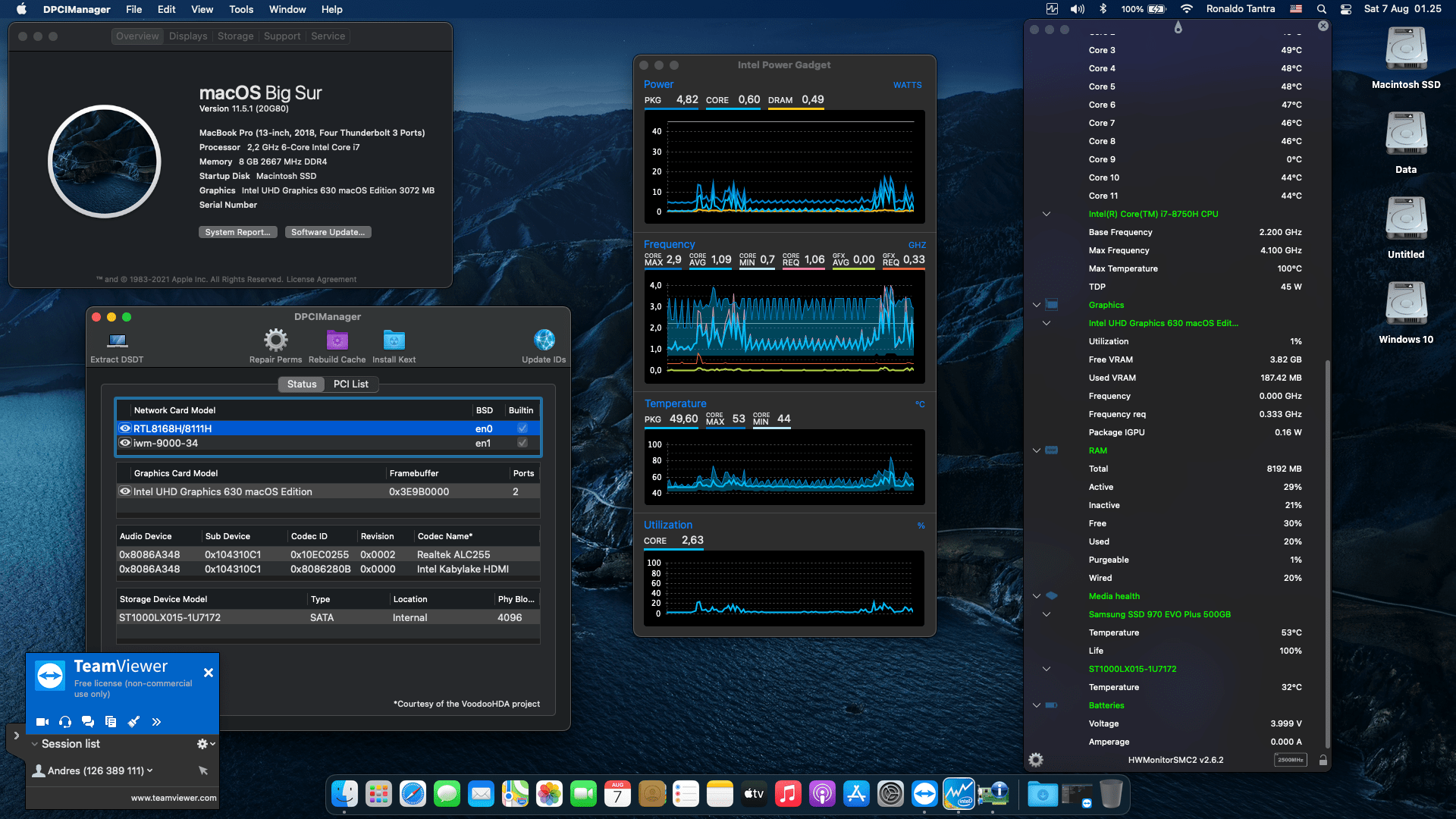Viewport: 1456px width, 819px height.
Task: Close TeamViewer panel with X
Action: pos(209,673)
